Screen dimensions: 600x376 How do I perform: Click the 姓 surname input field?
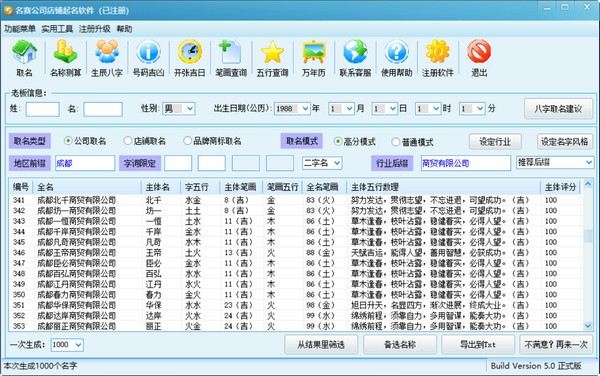coord(42,109)
